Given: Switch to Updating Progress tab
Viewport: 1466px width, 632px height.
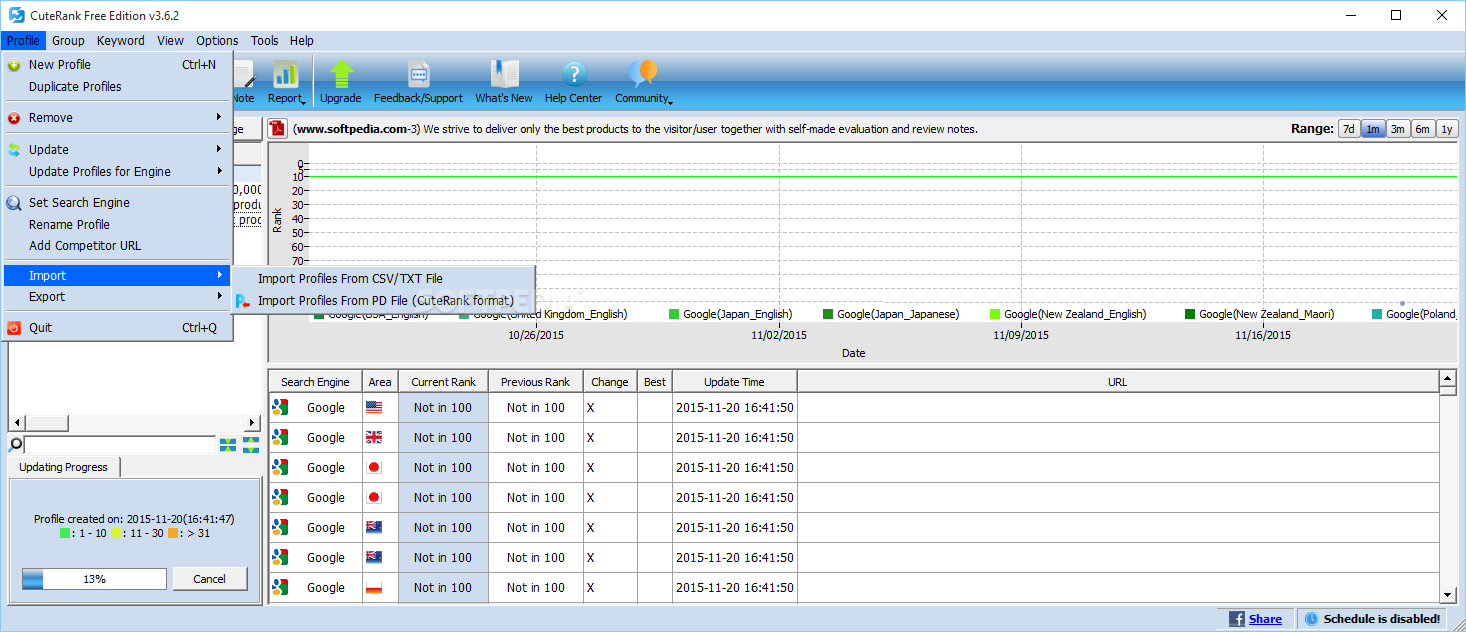Looking at the screenshot, I should click(63, 467).
